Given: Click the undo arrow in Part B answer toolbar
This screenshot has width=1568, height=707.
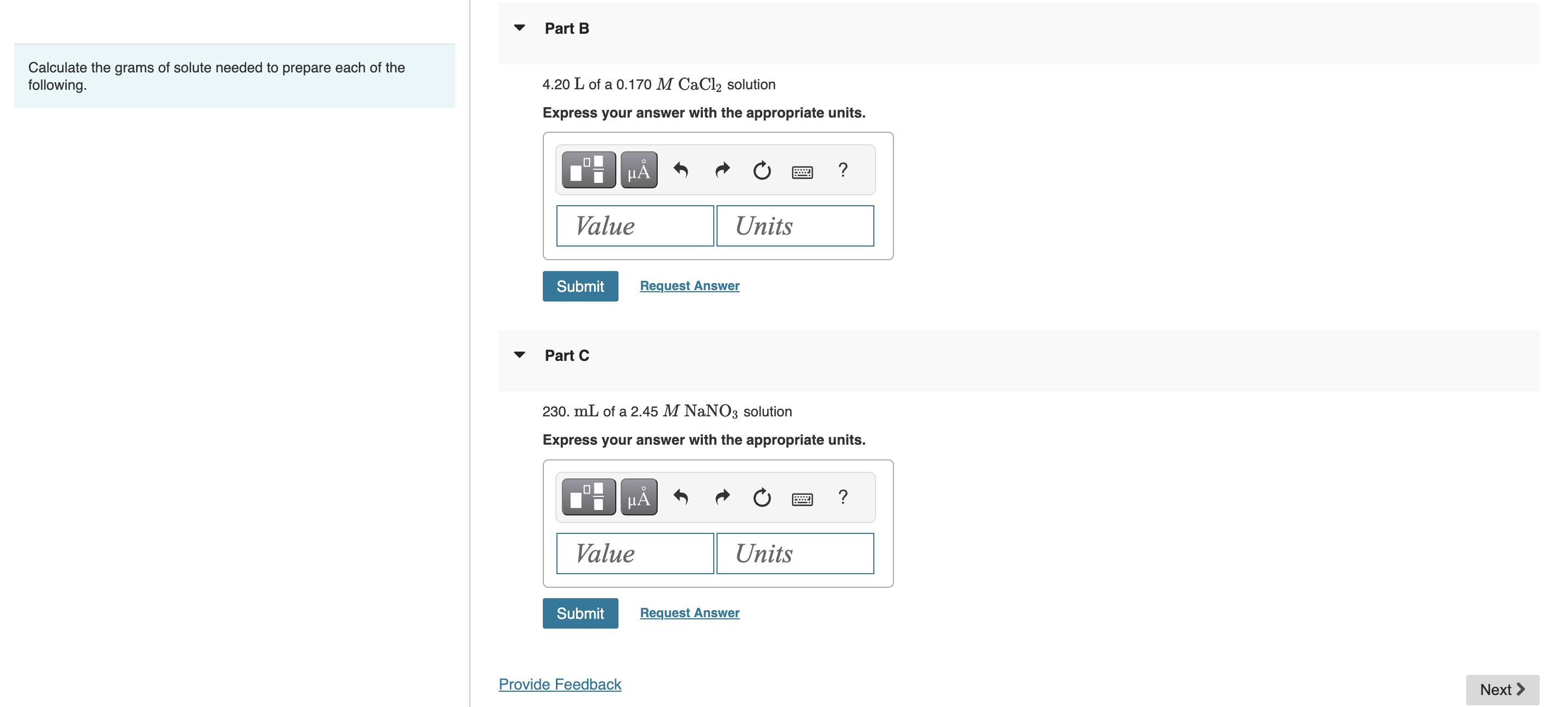Looking at the screenshot, I should 681,170.
